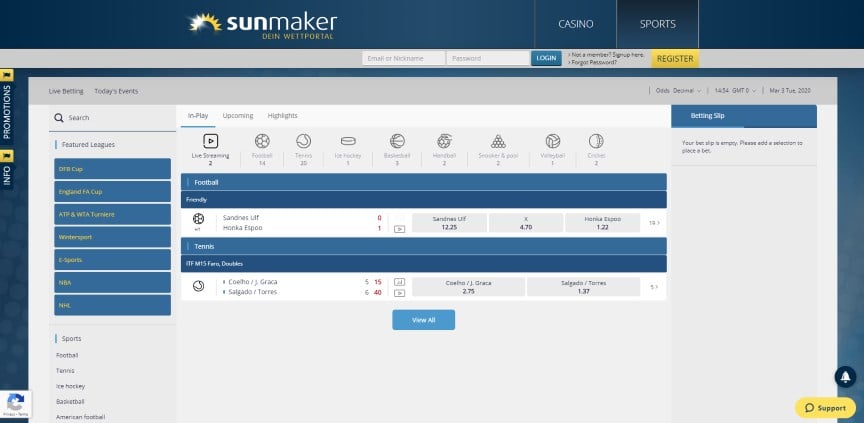Choose the Tennis ball icon filter
Viewport: 864px width, 423px height.
[x=303, y=142]
